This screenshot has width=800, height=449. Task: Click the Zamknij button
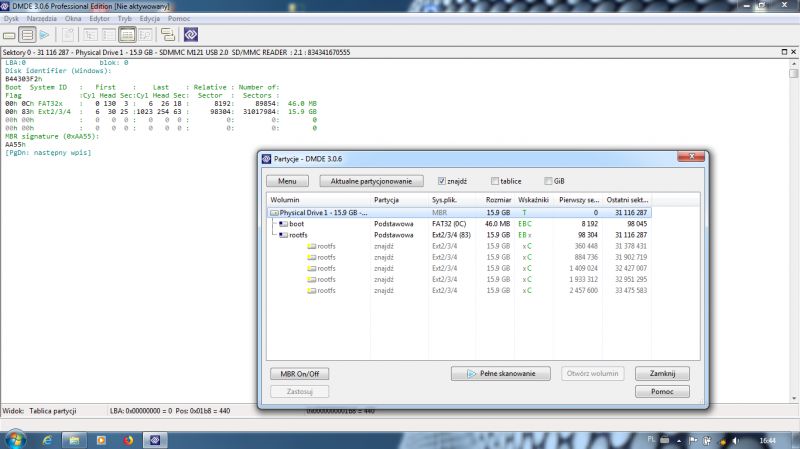pos(662,373)
